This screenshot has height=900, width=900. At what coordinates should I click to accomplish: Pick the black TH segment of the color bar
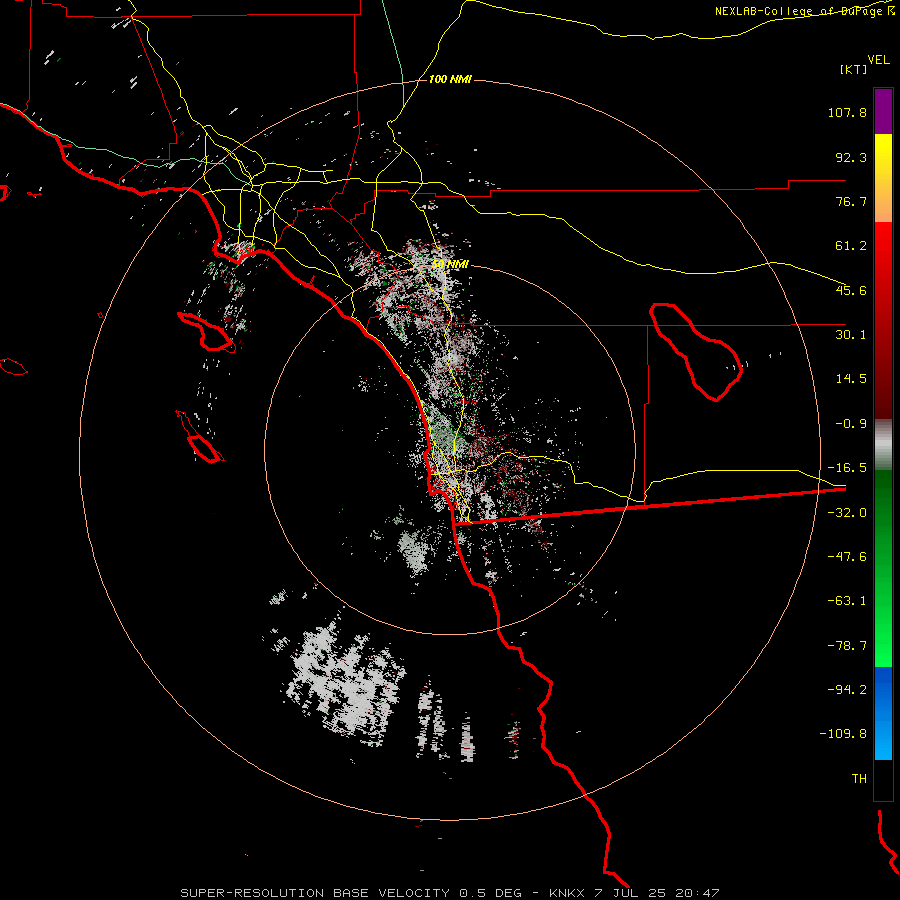[883, 780]
